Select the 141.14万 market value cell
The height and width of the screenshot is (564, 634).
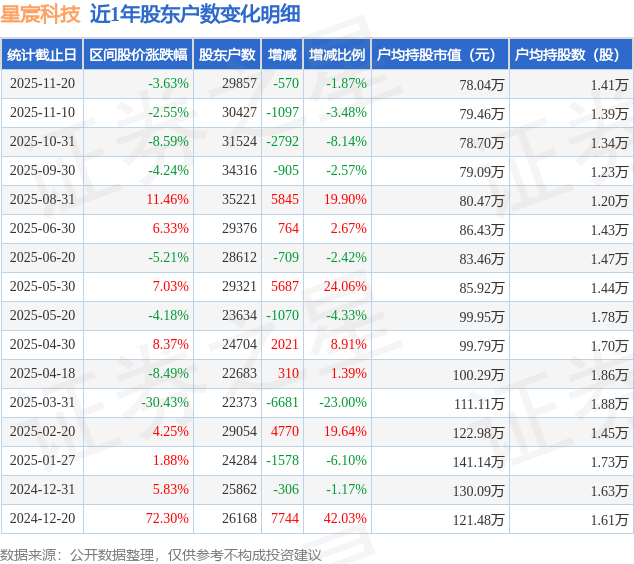tap(478, 462)
